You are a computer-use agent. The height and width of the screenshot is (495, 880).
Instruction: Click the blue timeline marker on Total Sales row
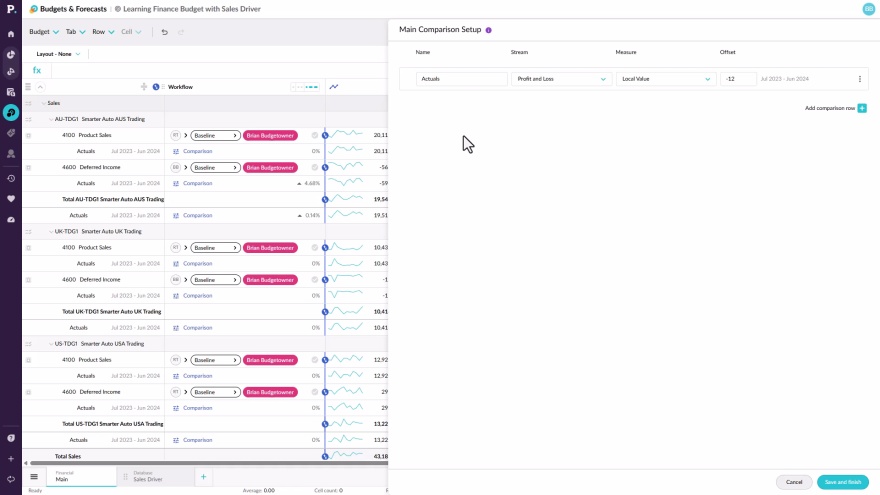[325, 456]
